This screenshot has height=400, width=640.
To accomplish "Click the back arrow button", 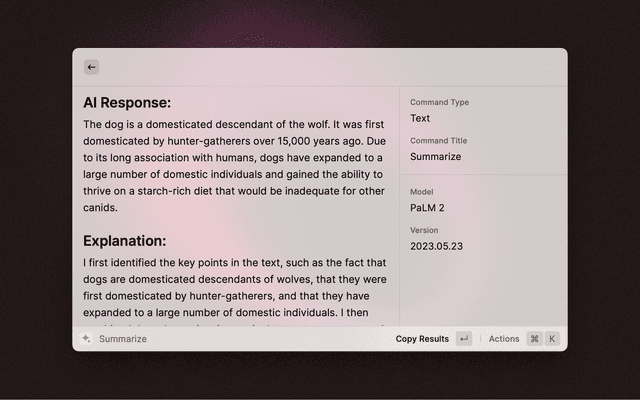I will click(92, 67).
